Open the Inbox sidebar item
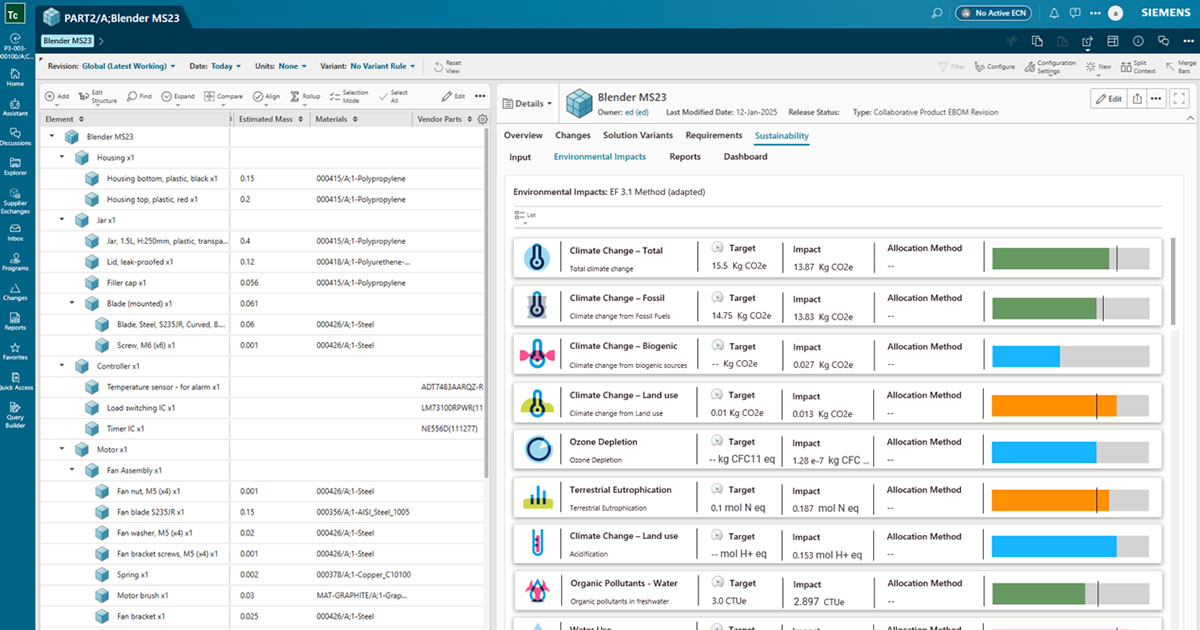This screenshot has height=630, width=1200. [x=15, y=232]
